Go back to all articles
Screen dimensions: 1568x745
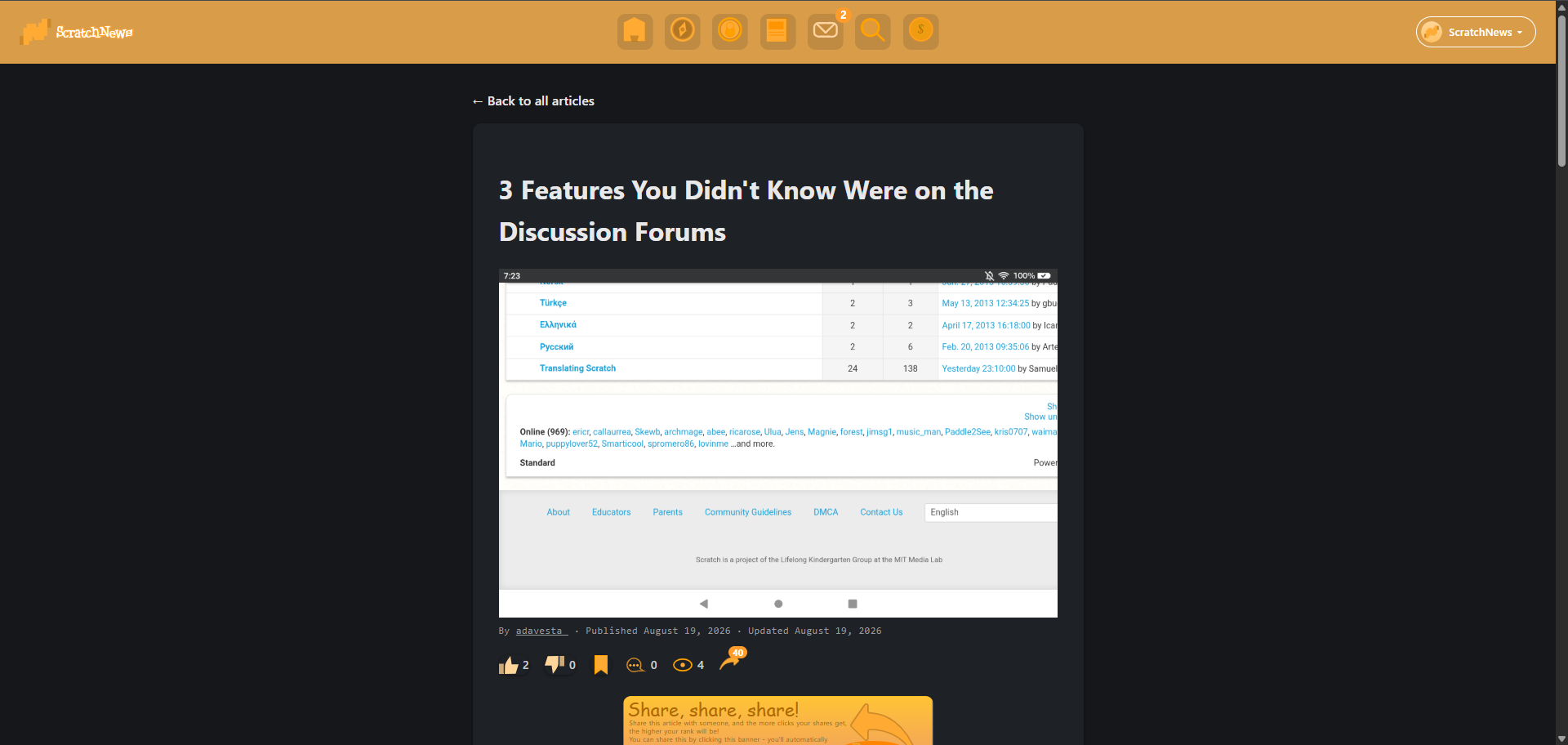(533, 101)
